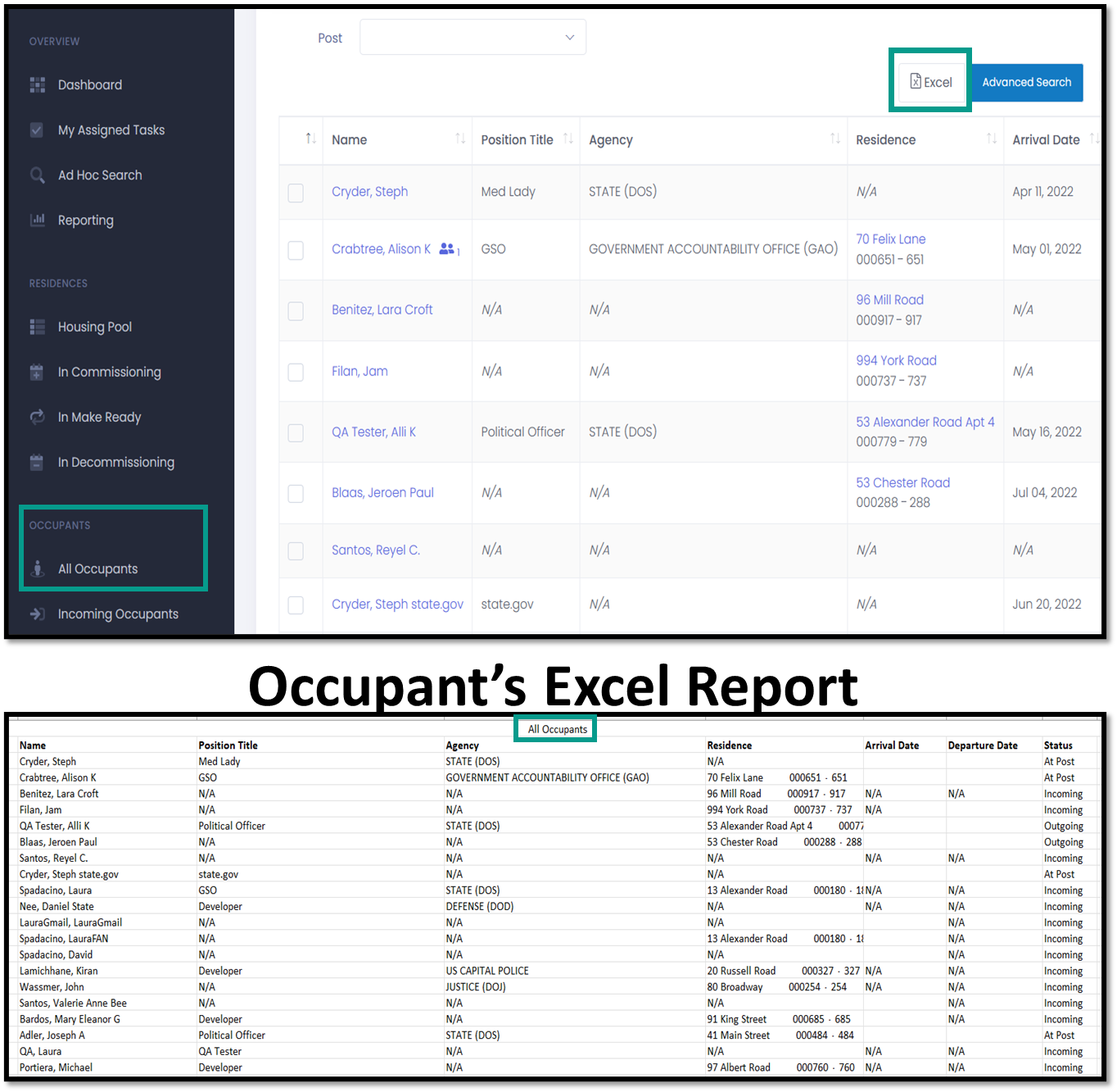Screen dimensions: 1117x1092
Task: Sort by Position Title column arrows
Action: 568,138
